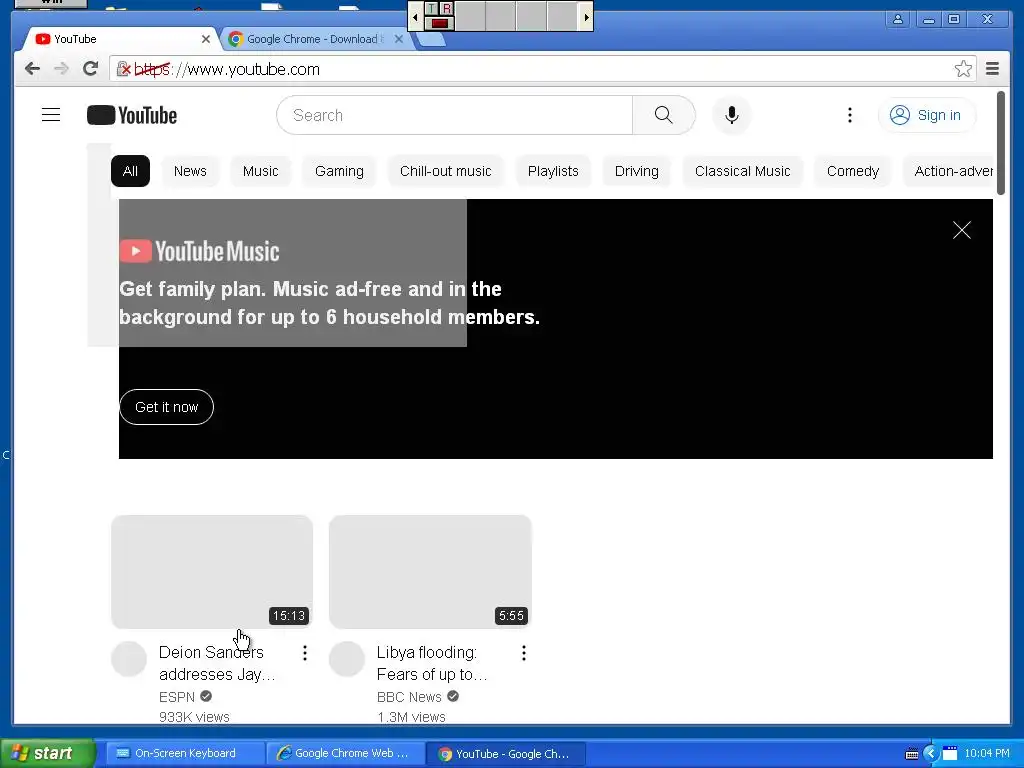Select the News filter chip
Image resolution: width=1024 pixels, height=768 pixels.
(x=190, y=171)
